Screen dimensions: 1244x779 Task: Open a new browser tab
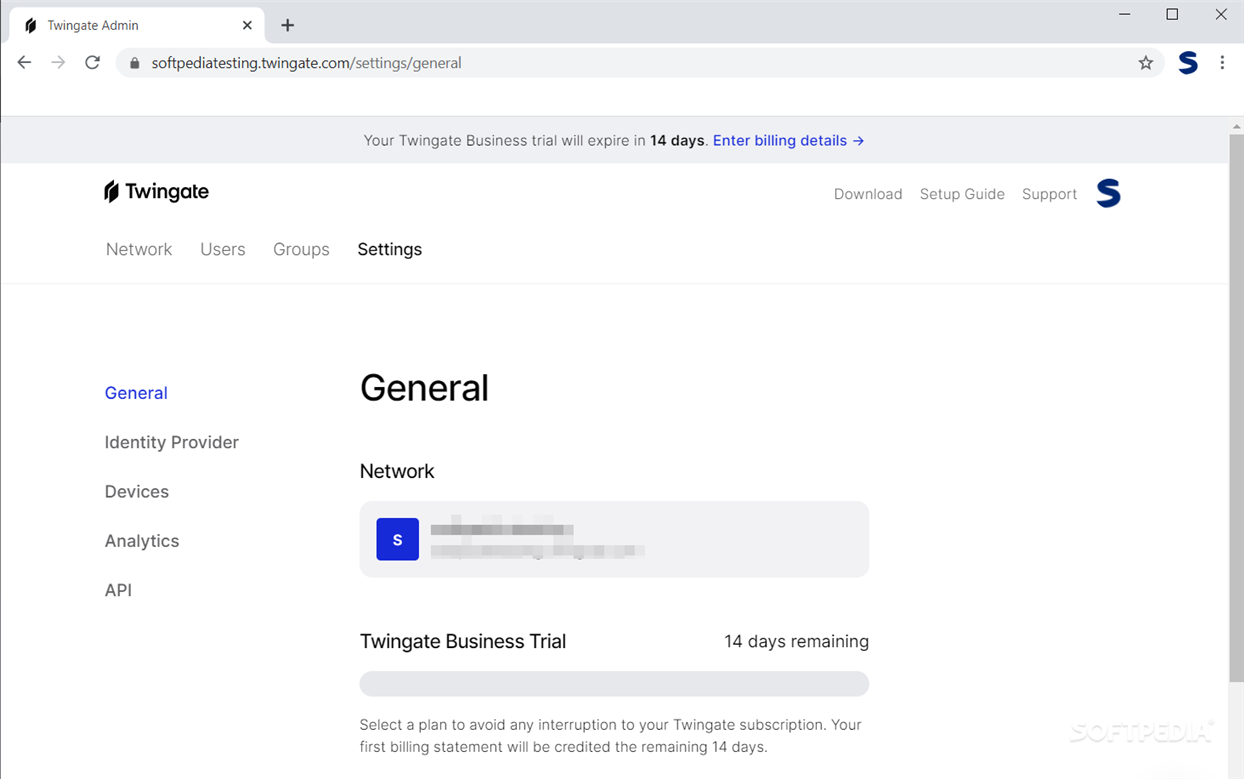point(287,25)
